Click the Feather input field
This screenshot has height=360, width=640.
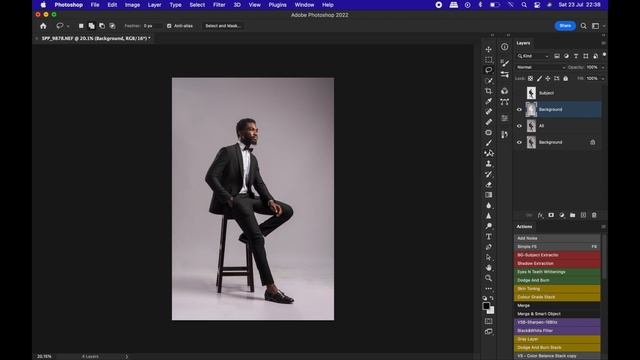[152, 26]
